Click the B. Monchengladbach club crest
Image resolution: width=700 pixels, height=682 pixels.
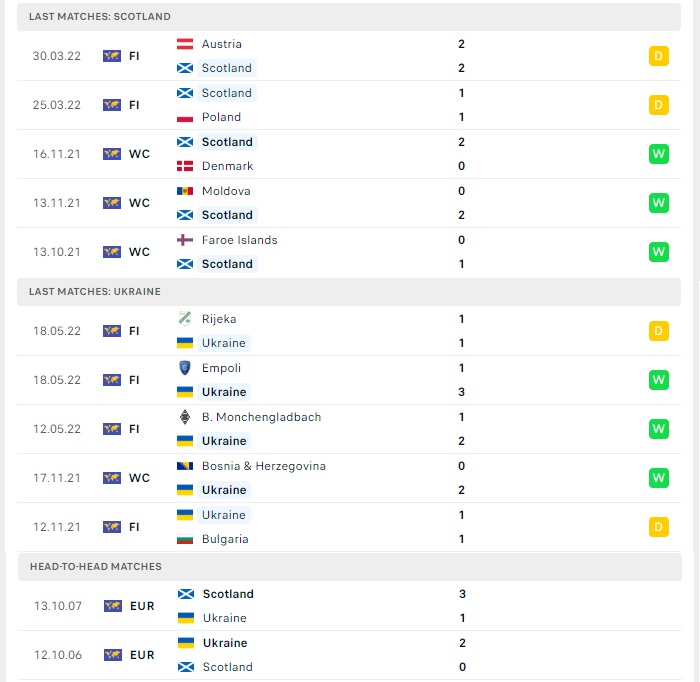point(185,417)
